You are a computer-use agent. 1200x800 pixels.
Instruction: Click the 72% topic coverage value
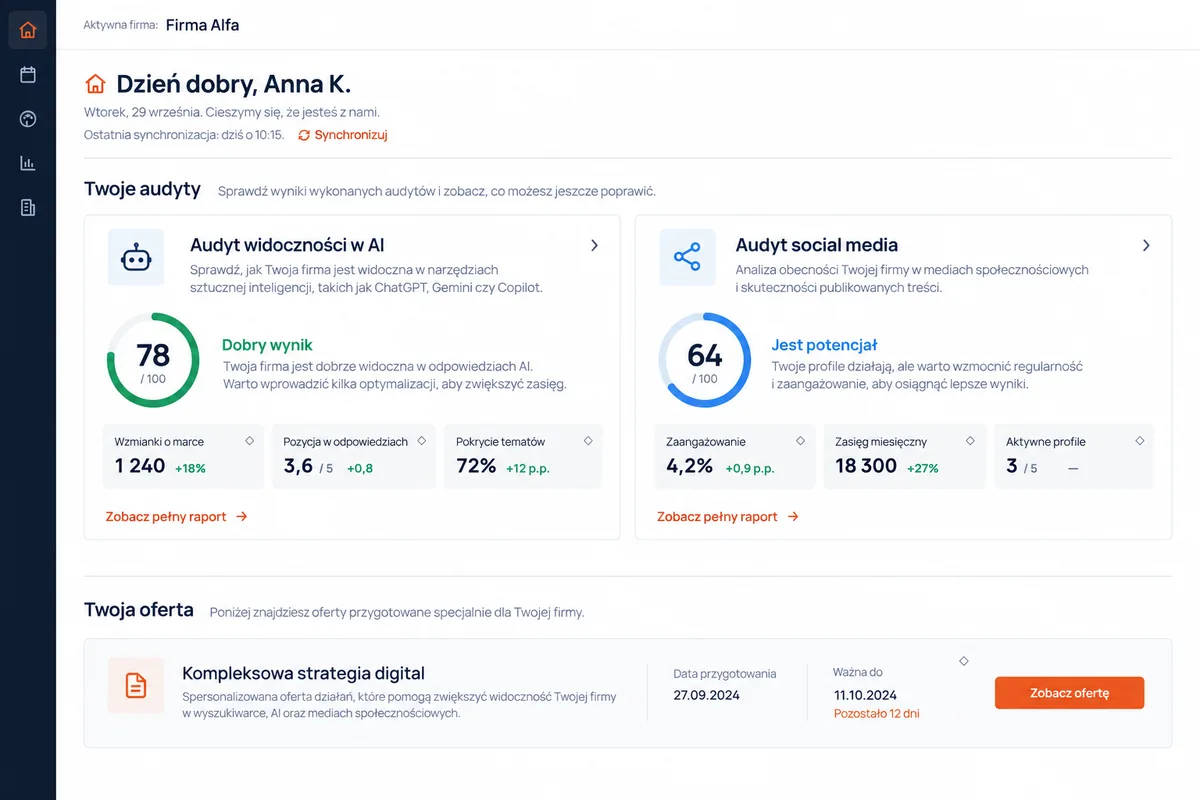point(476,465)
